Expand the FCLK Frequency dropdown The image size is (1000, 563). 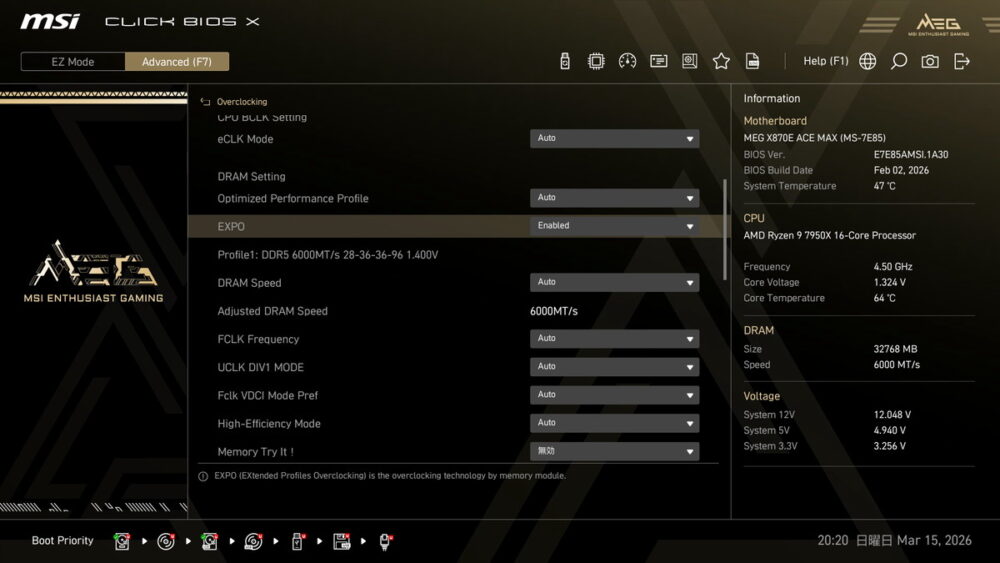[x=614, y=339]
